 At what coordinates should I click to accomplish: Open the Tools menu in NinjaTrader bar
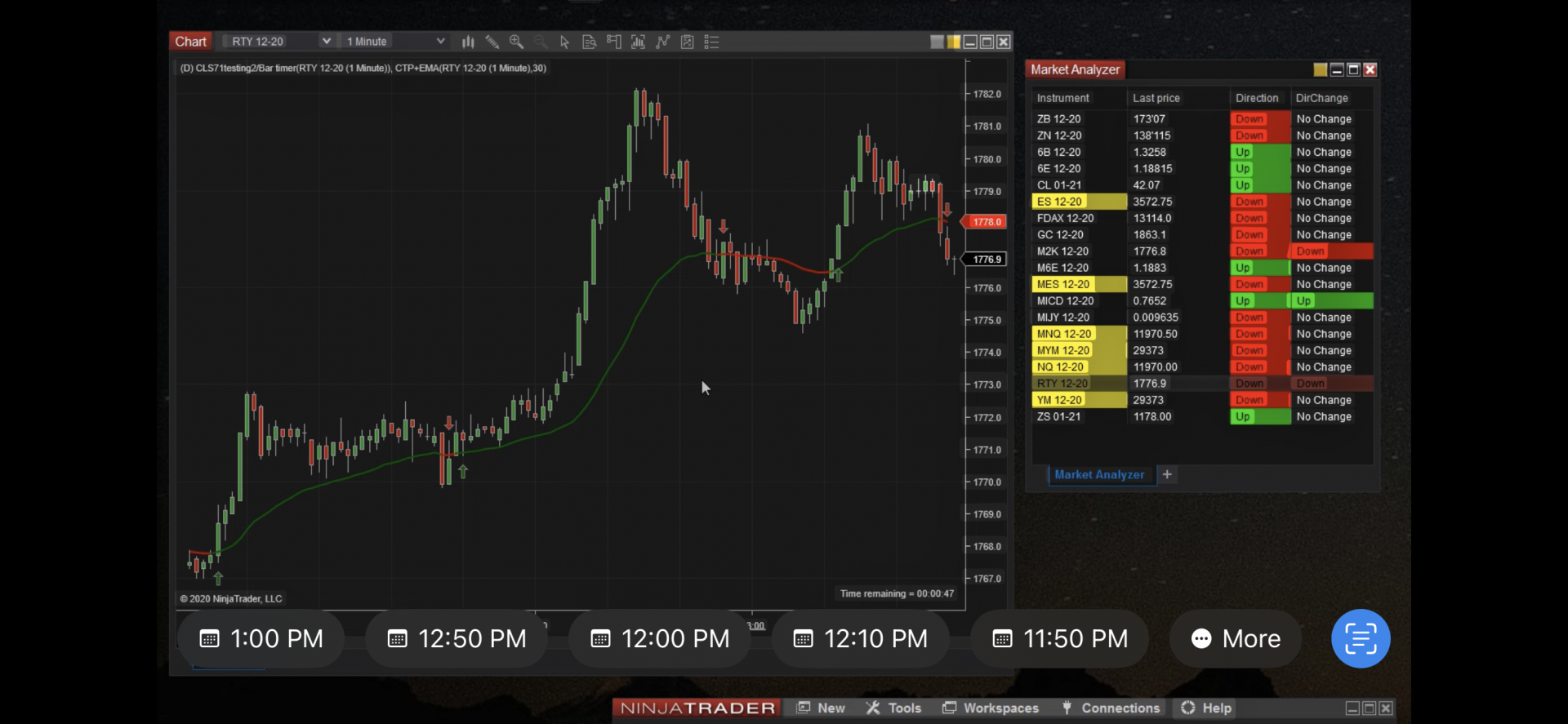pyautogui.click(x=893, y=708)
